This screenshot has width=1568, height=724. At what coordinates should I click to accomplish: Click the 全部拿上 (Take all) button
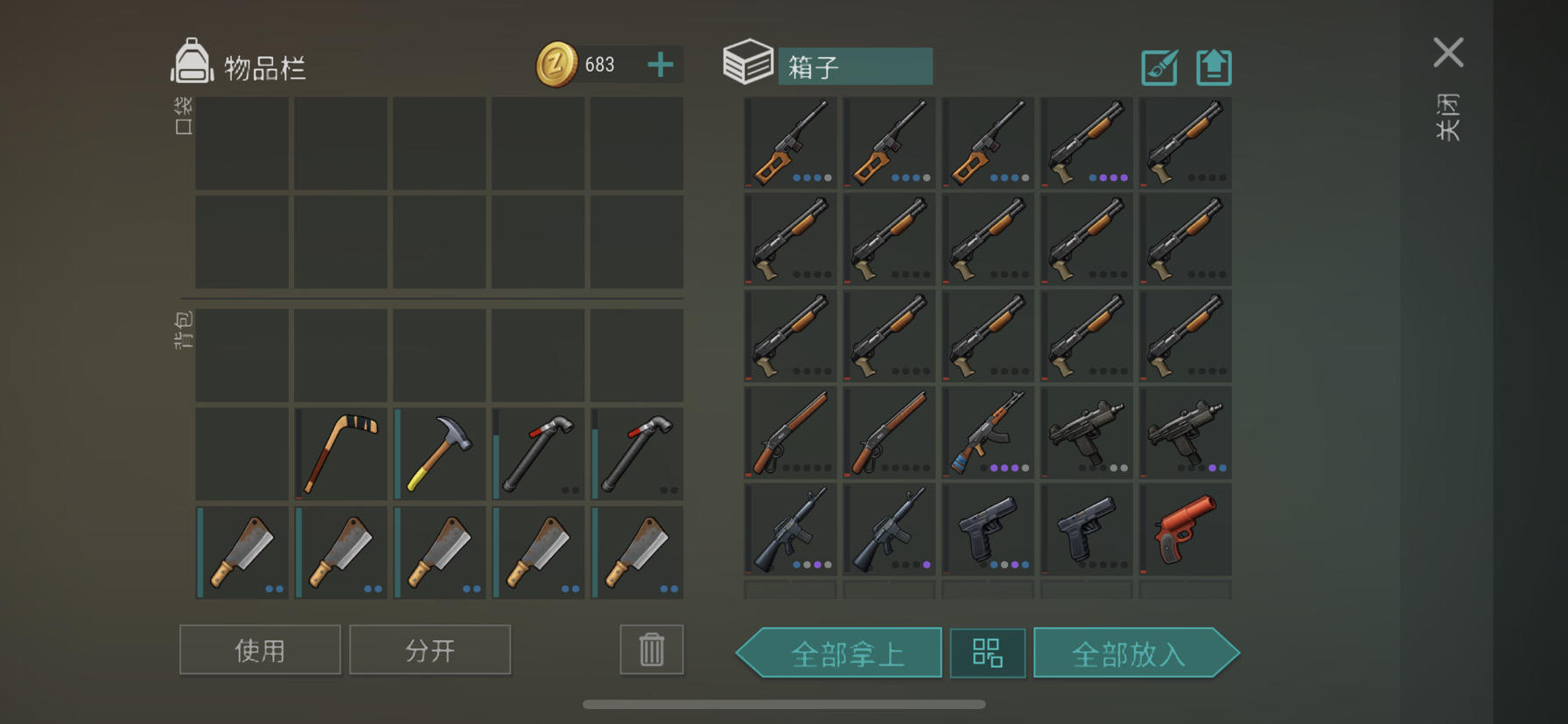[x=839, y=653]
